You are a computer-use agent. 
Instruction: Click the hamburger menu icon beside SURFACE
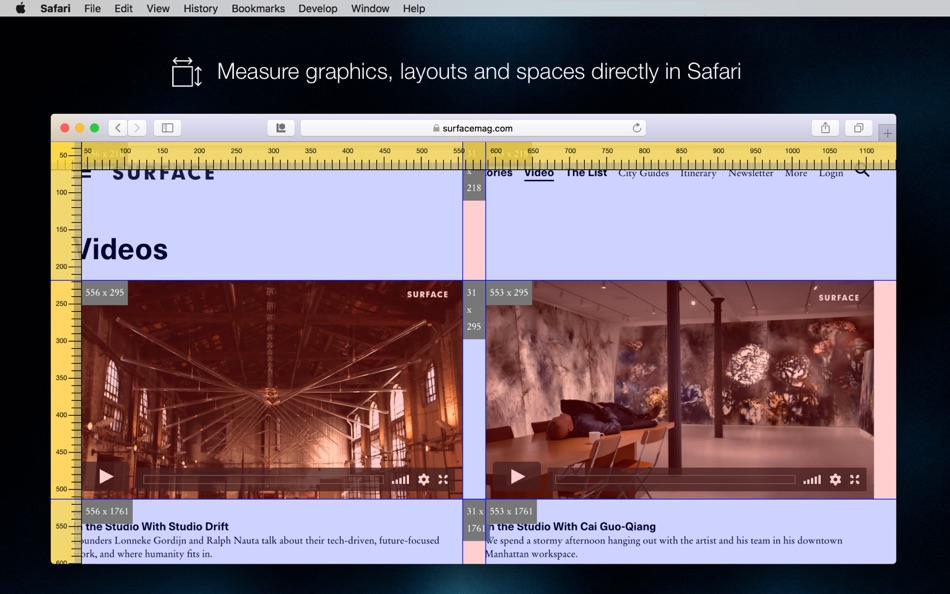87,174
